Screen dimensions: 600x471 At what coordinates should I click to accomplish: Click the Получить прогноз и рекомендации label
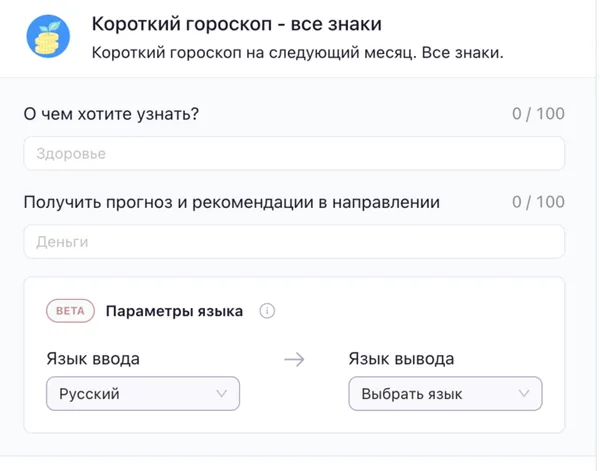point(231,202)
